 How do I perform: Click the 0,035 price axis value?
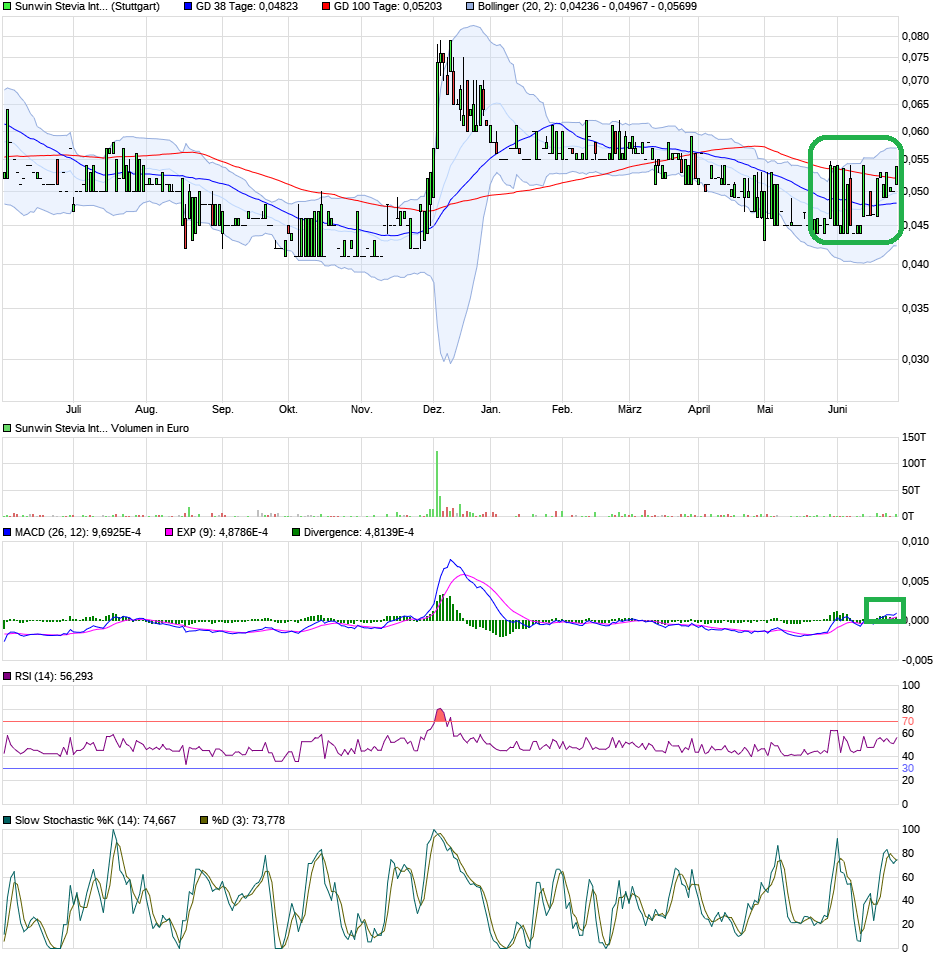(915, 309)
